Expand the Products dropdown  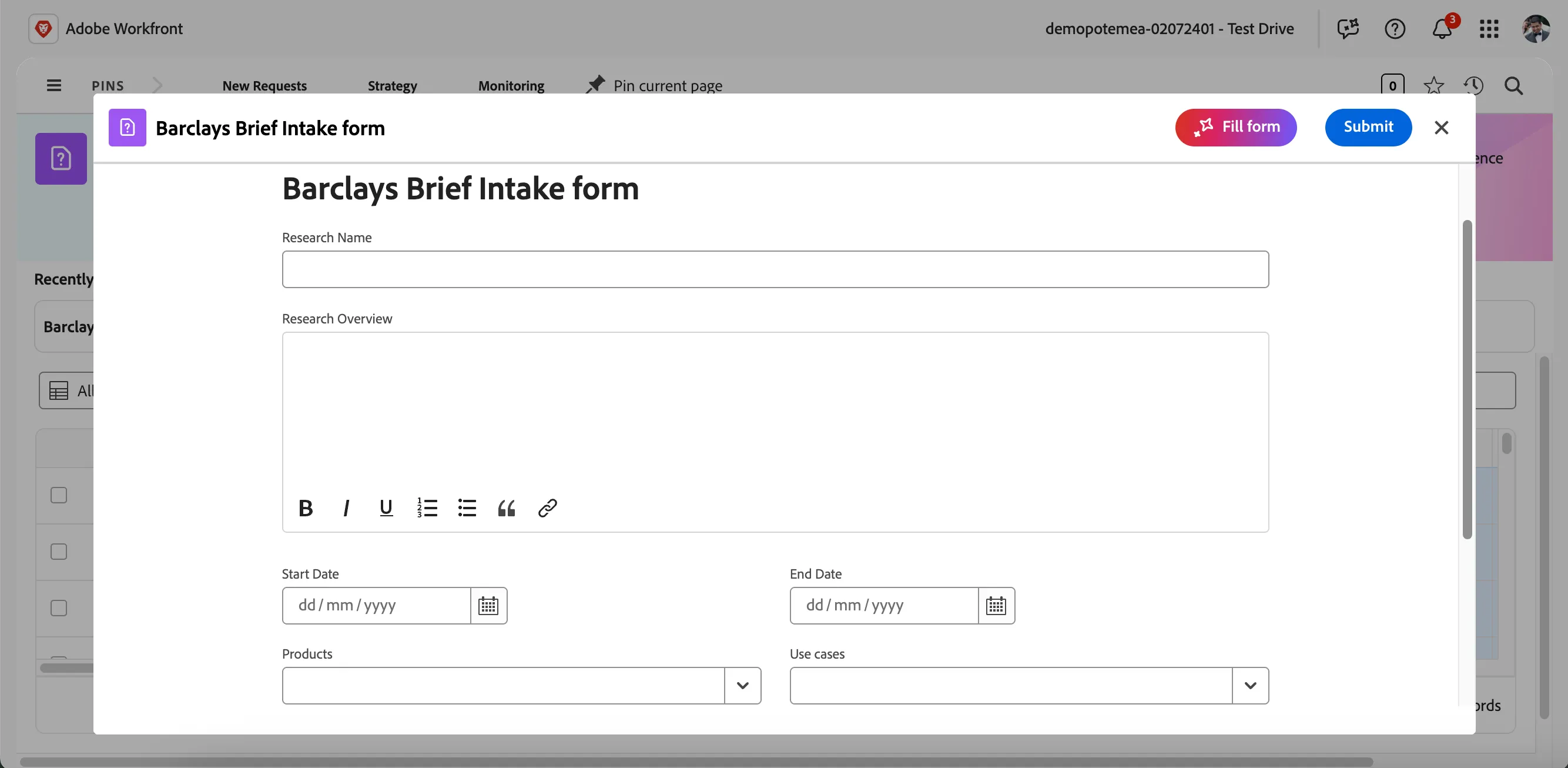click(742, 686)
